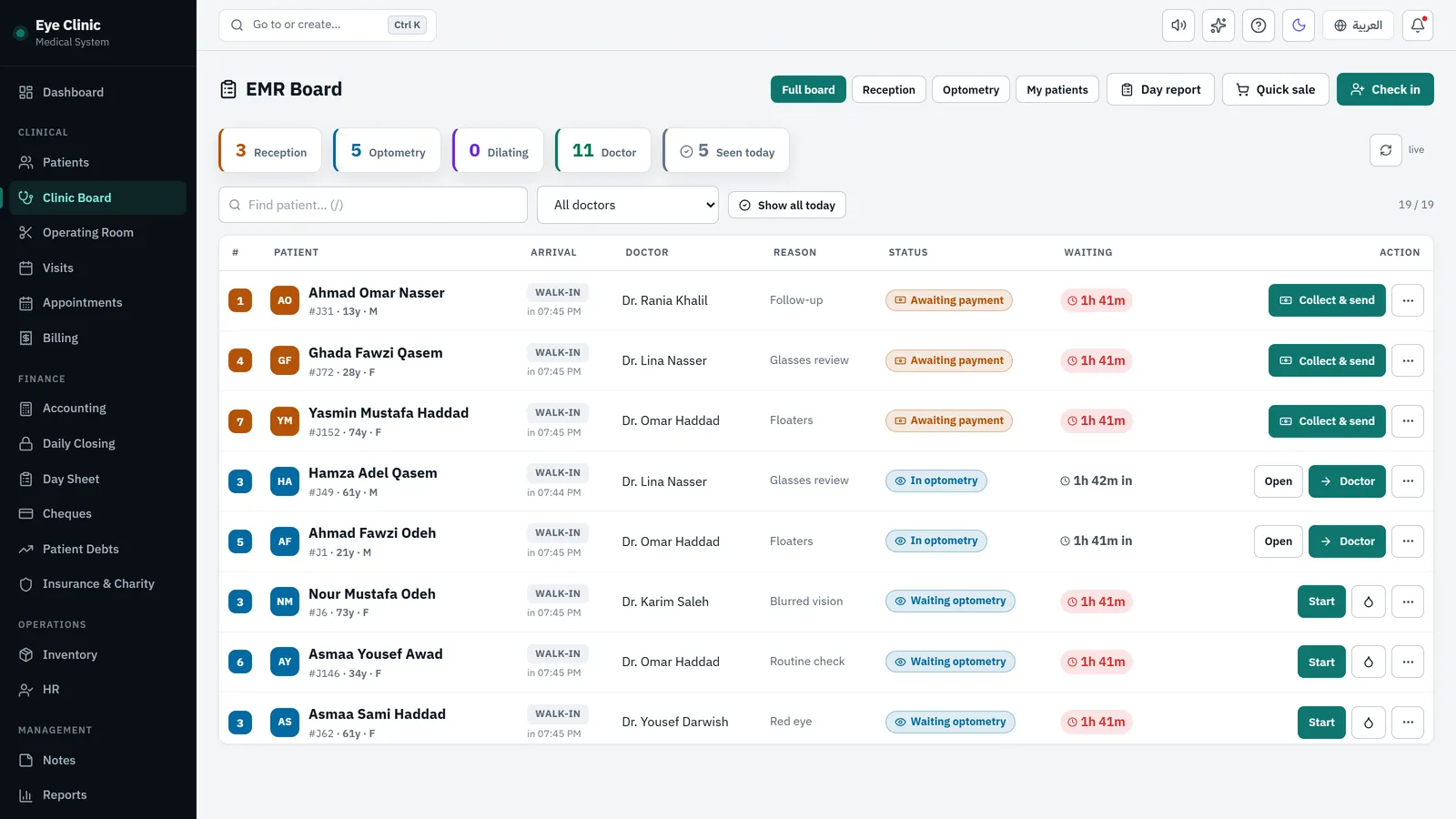Open the All doctors dropdown
This screenshot has height=819, width=1456.
628,205
